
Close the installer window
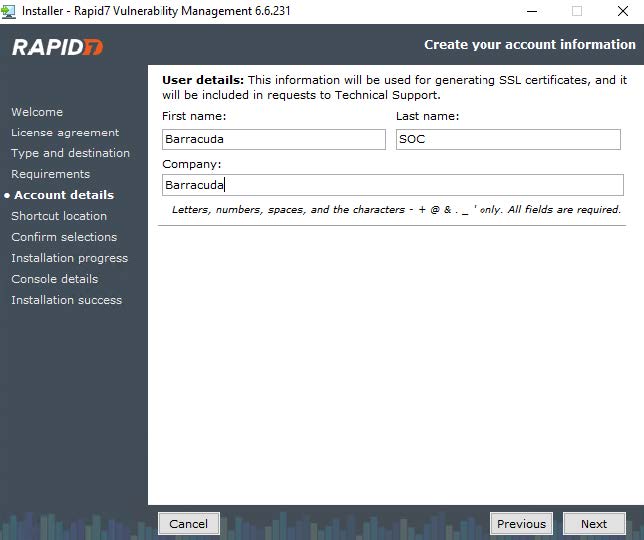pyautogui.click(x=623, y=11)
